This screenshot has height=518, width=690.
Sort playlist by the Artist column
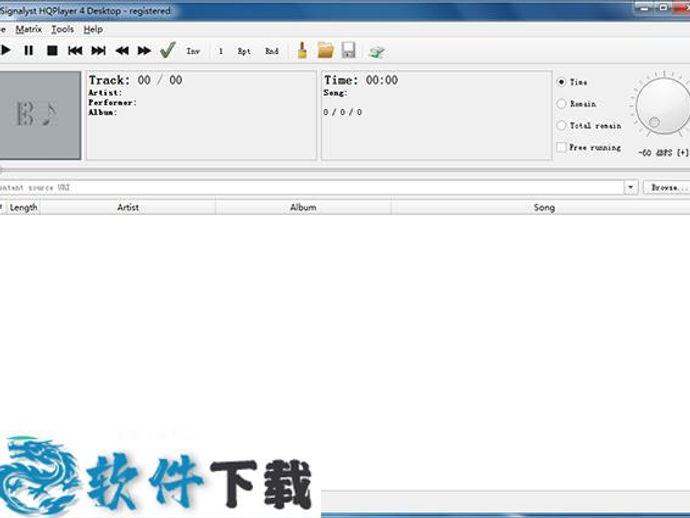(128, 207)
